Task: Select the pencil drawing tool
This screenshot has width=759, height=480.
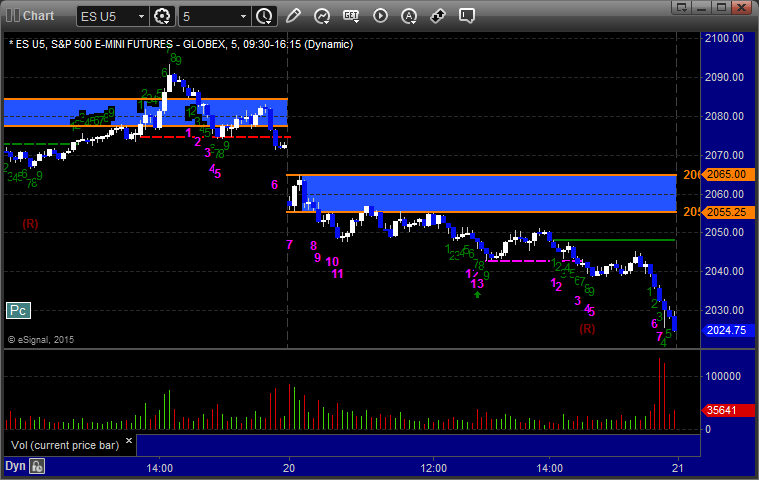Action: [293, 16]
